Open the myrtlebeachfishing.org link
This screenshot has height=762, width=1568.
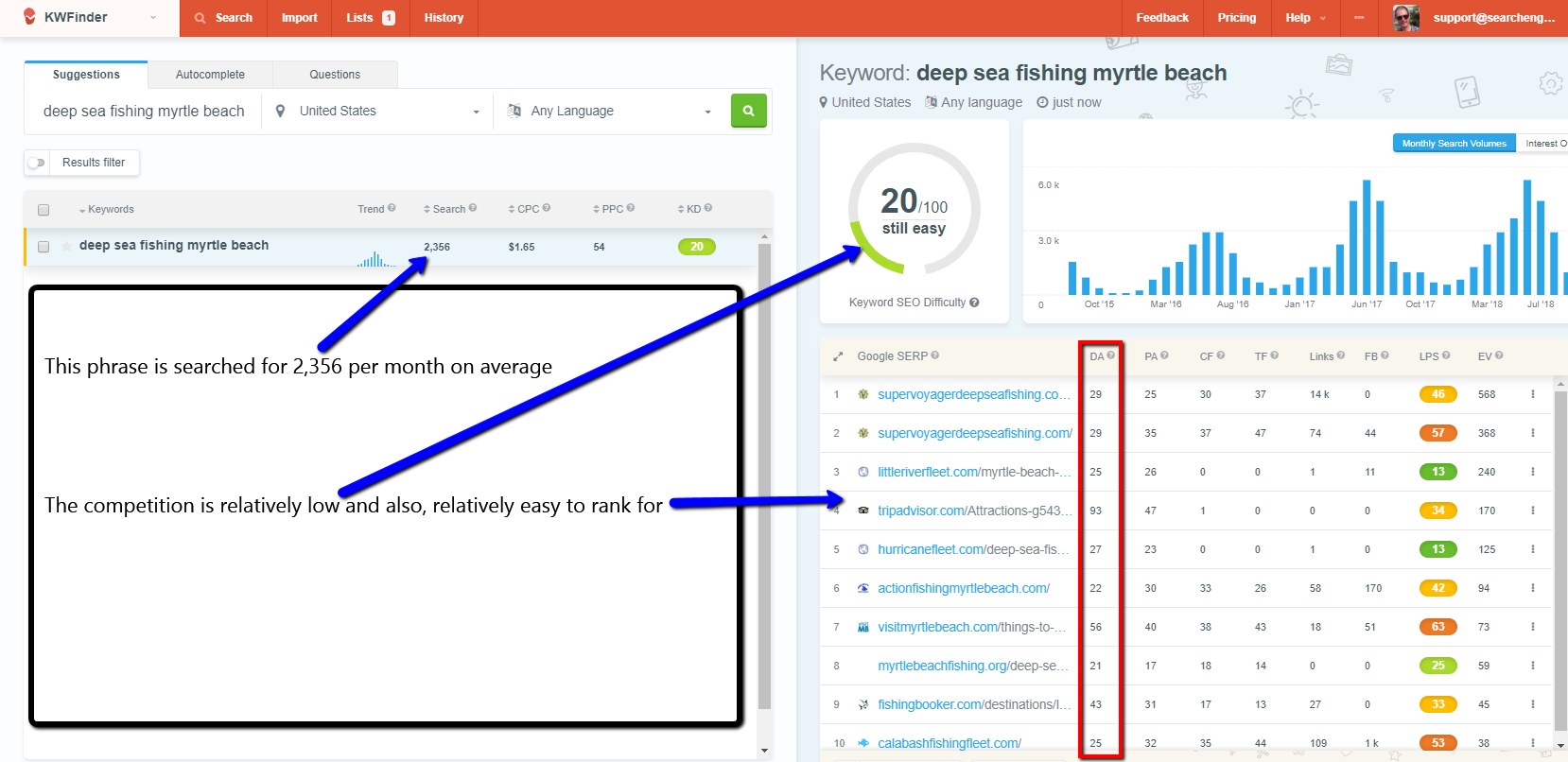point(973,666)
